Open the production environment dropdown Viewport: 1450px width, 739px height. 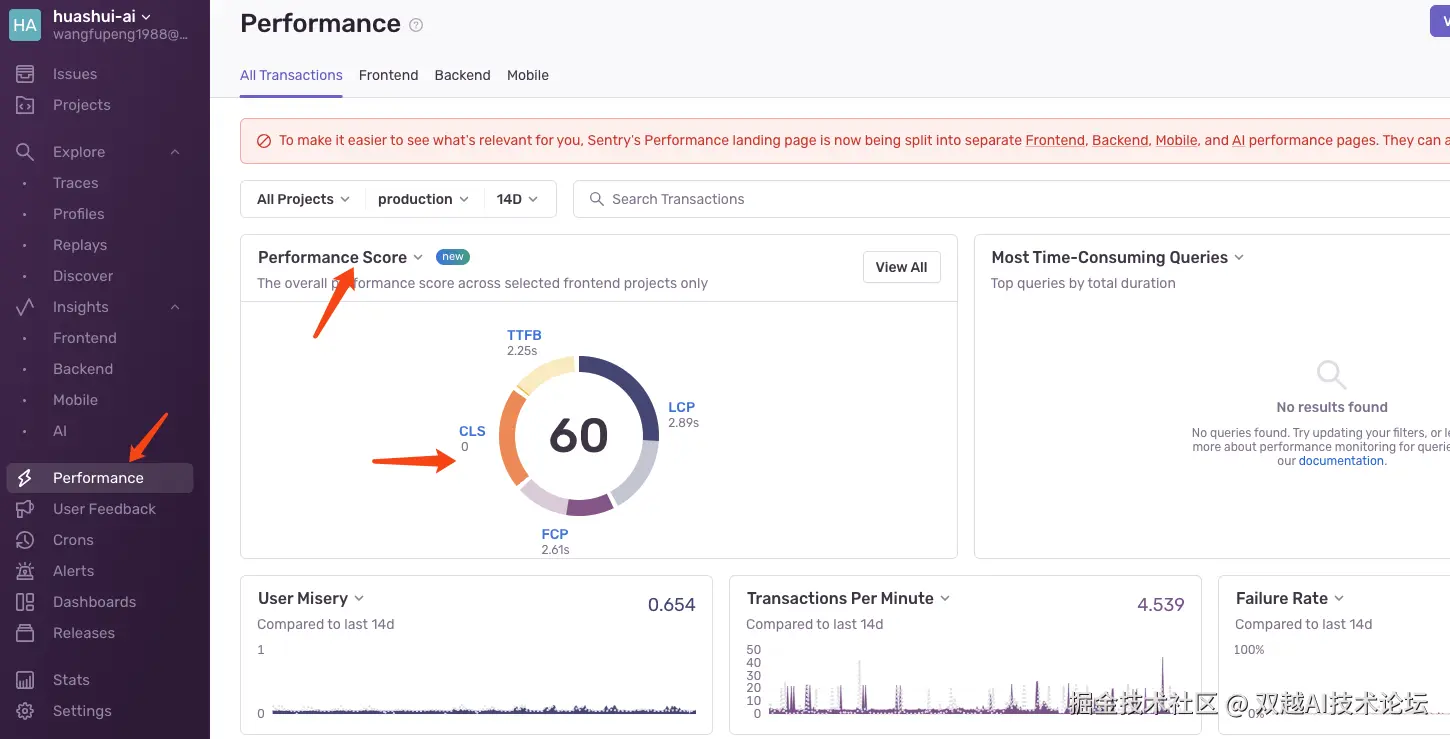[423, 199]
